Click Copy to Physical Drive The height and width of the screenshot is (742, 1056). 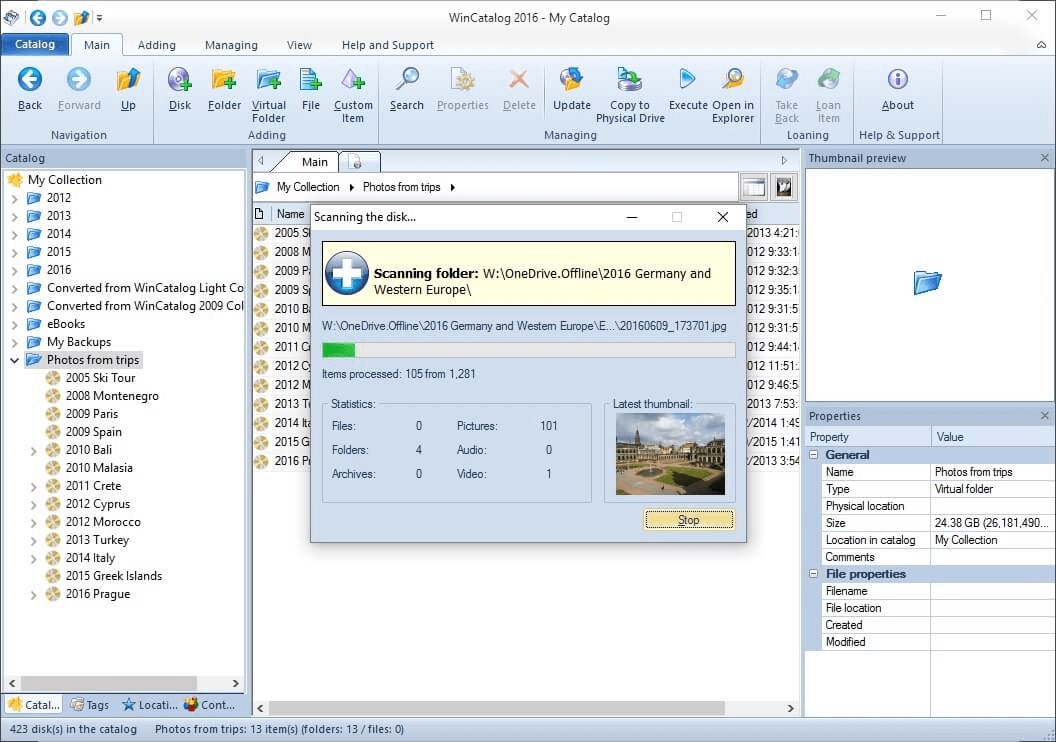click(x=630, y=79)
